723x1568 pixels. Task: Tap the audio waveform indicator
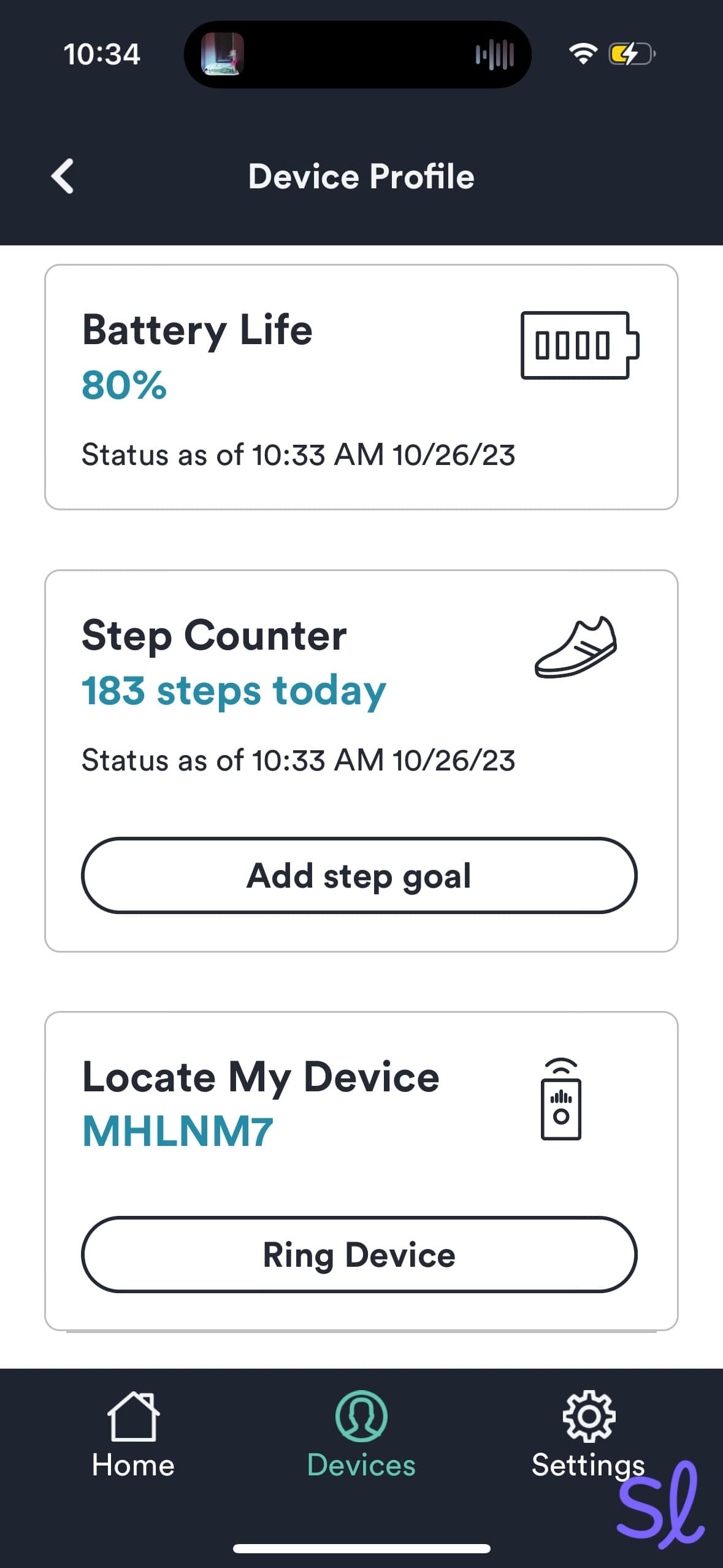point(494,55)
